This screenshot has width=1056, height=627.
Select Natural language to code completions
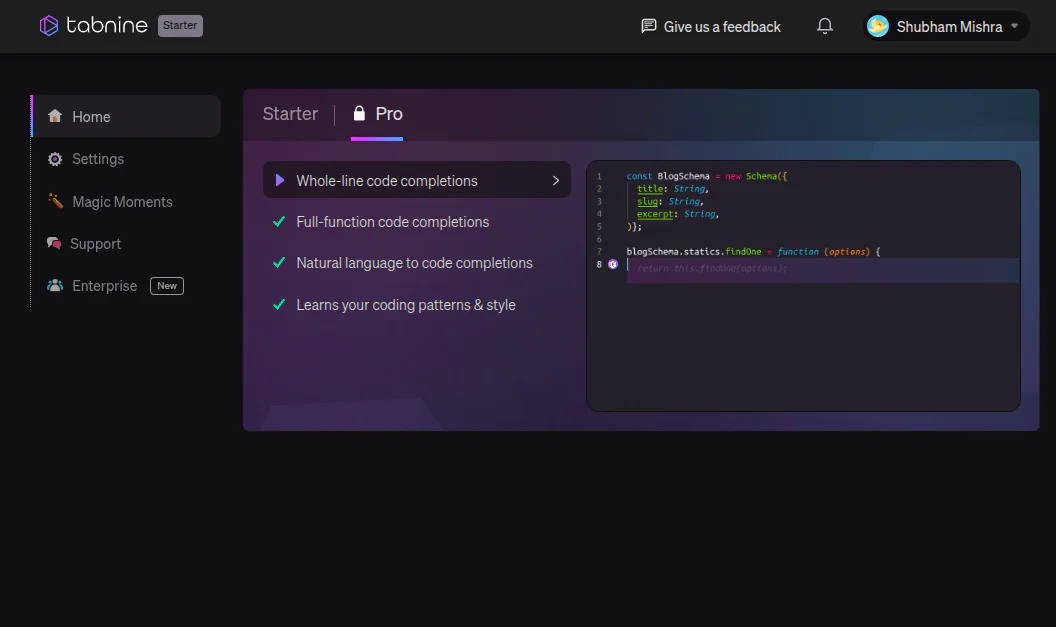pos(414,263)
